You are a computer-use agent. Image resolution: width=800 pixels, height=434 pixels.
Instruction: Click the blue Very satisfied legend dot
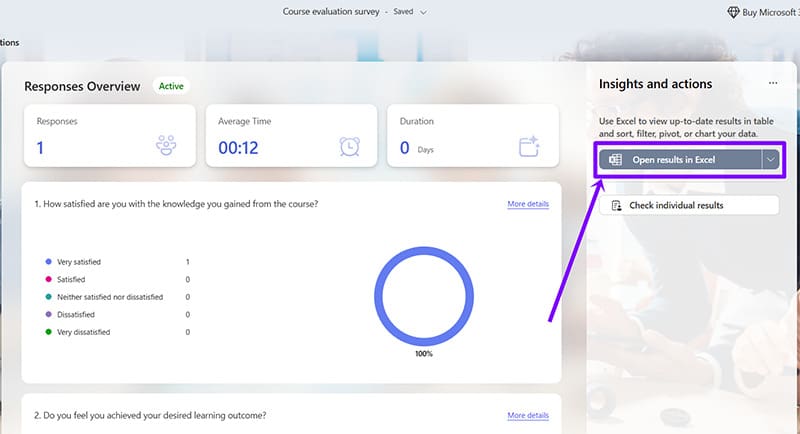point(47,262)
